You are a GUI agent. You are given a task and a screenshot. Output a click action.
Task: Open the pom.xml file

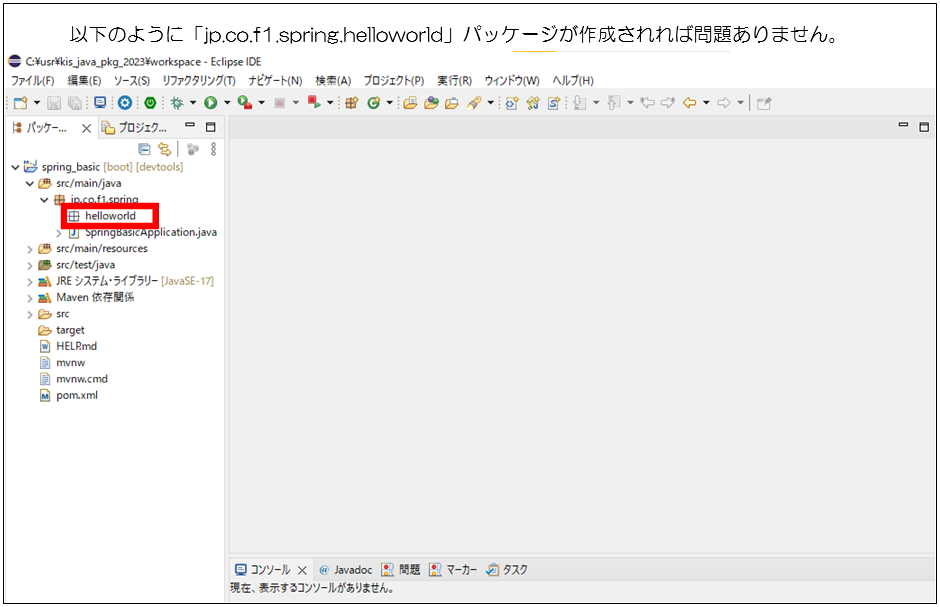pos(76,395)
